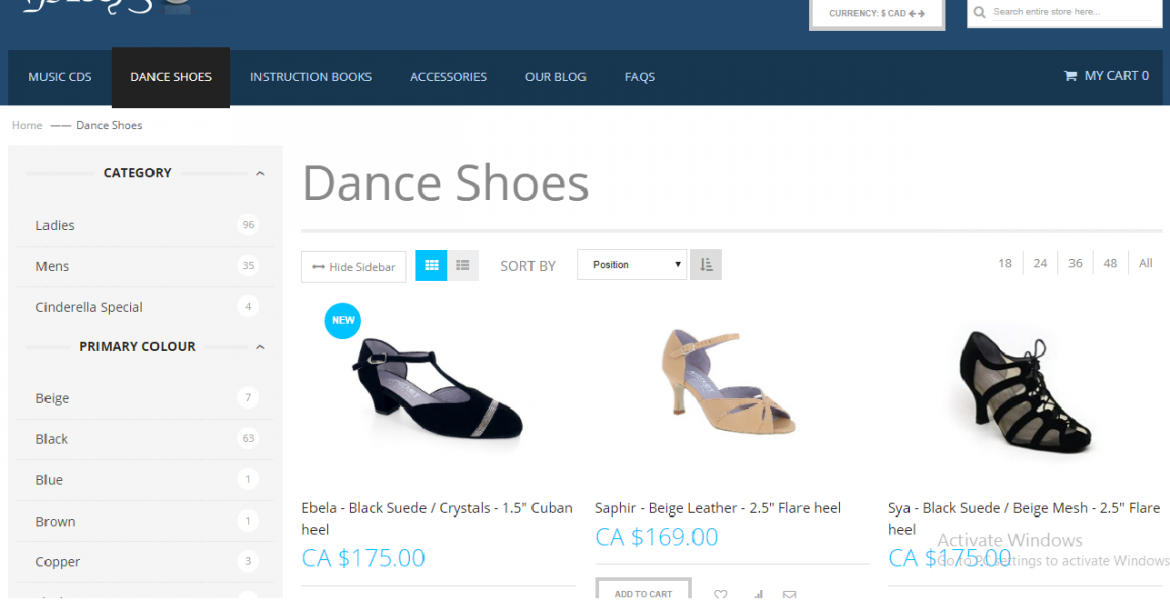Collapse the Category filter section
The width and height of the screenshot is (1170, 600).
pyautogui.click(x=260, y=173)
